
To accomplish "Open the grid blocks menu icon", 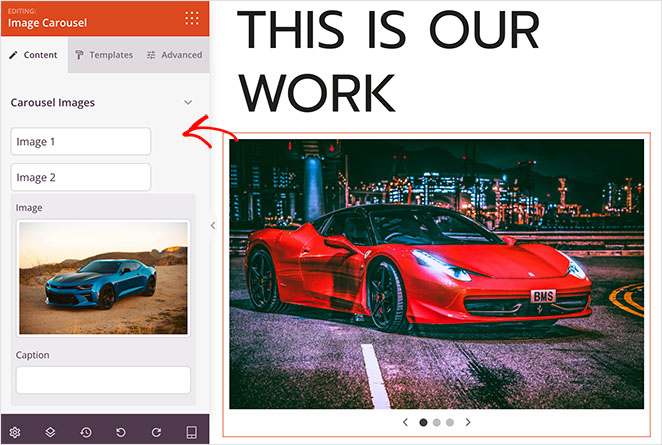I will 191,17.
